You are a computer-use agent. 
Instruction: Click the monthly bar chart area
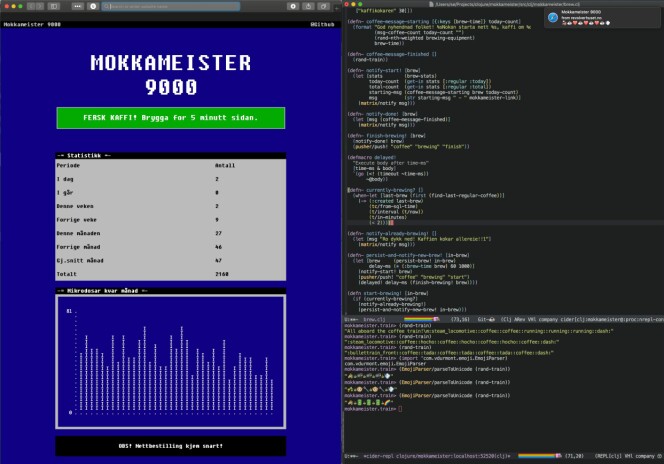(171, 362)
